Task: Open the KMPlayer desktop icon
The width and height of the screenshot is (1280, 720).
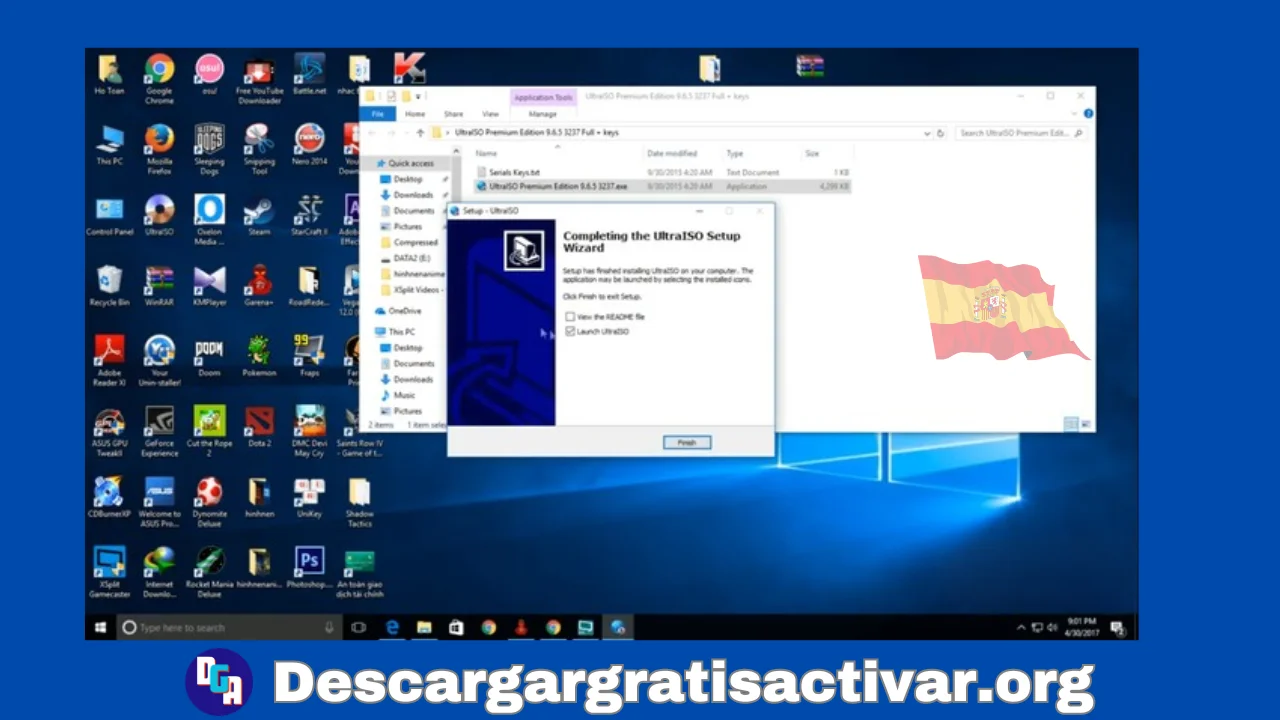Action: (x=209, y=286)
